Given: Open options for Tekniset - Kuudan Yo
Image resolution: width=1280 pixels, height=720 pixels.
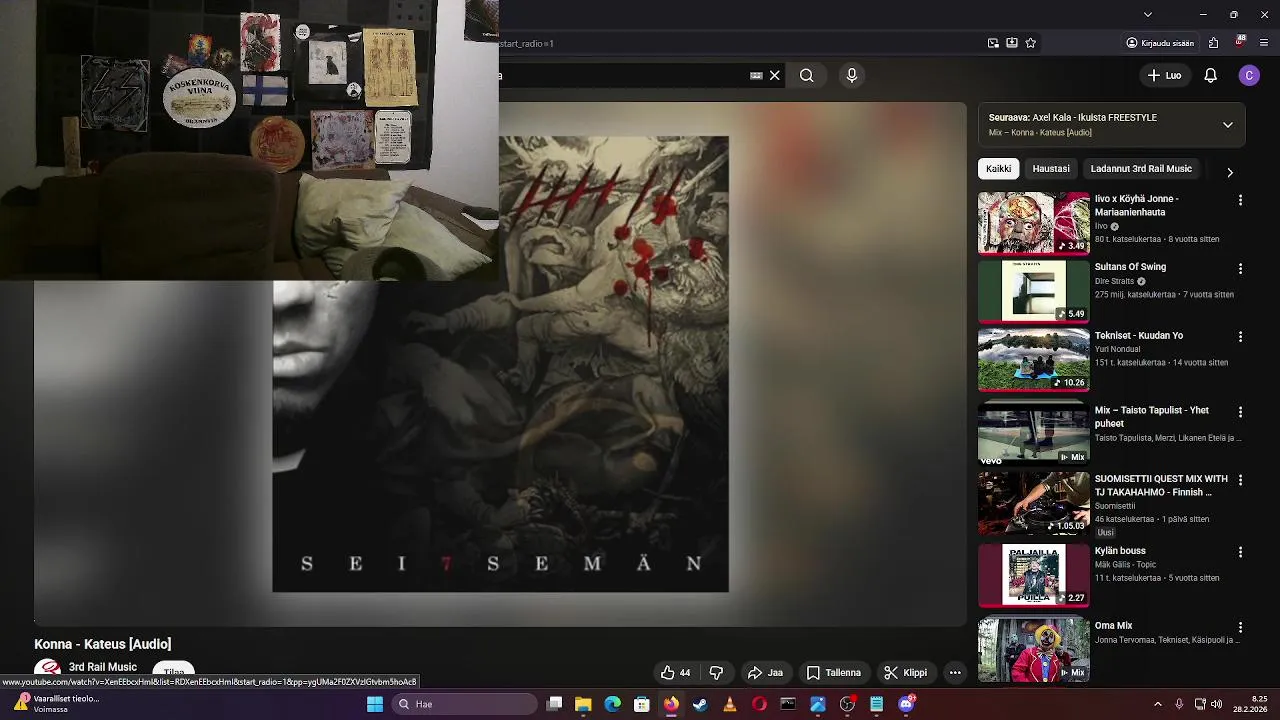Looking at the screenshot, I should click(x=1240, y=337).
